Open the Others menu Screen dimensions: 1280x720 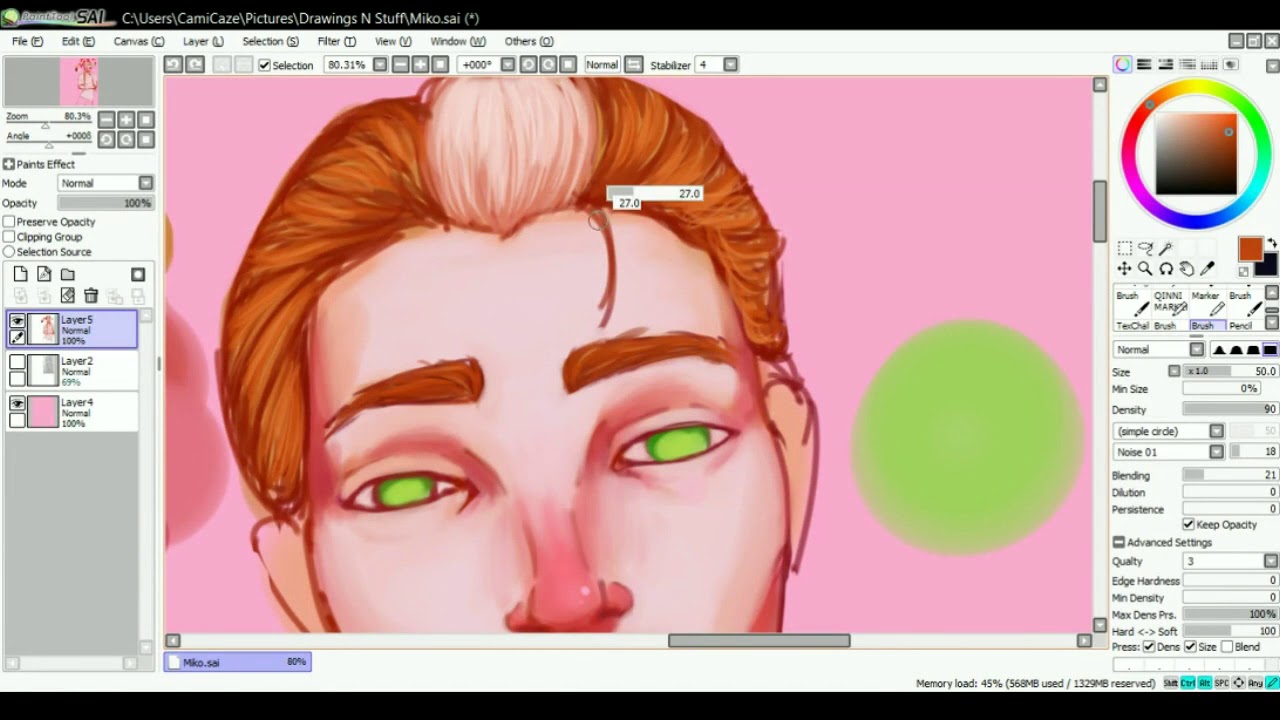(529, 41)
